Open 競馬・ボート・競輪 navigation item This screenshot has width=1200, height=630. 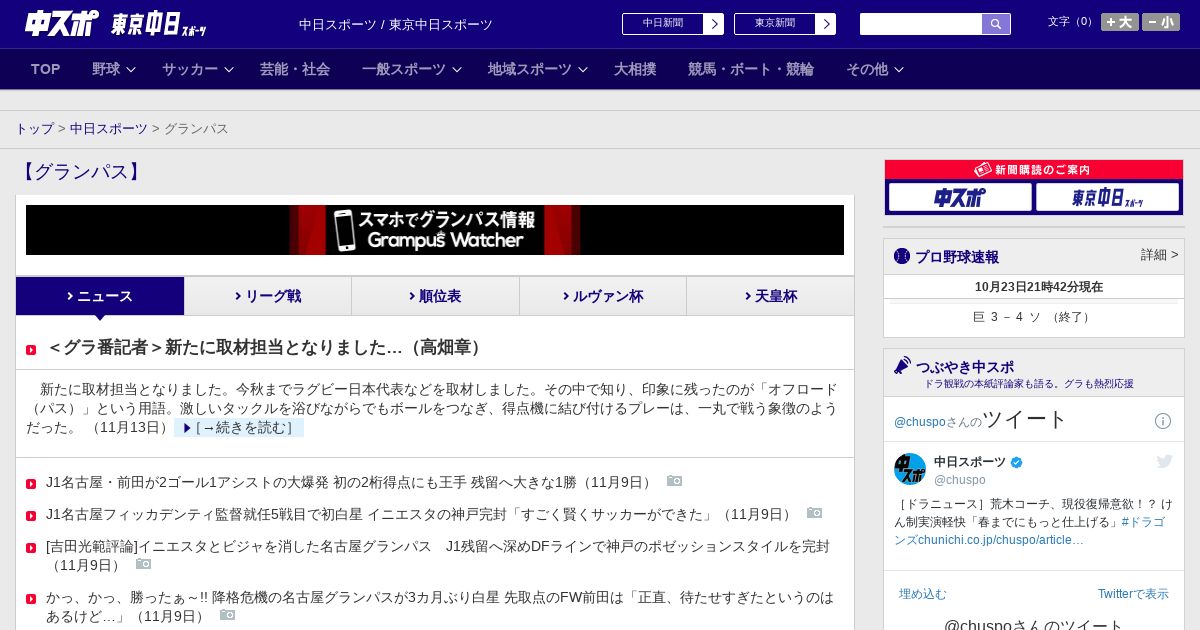coord(751,69)
